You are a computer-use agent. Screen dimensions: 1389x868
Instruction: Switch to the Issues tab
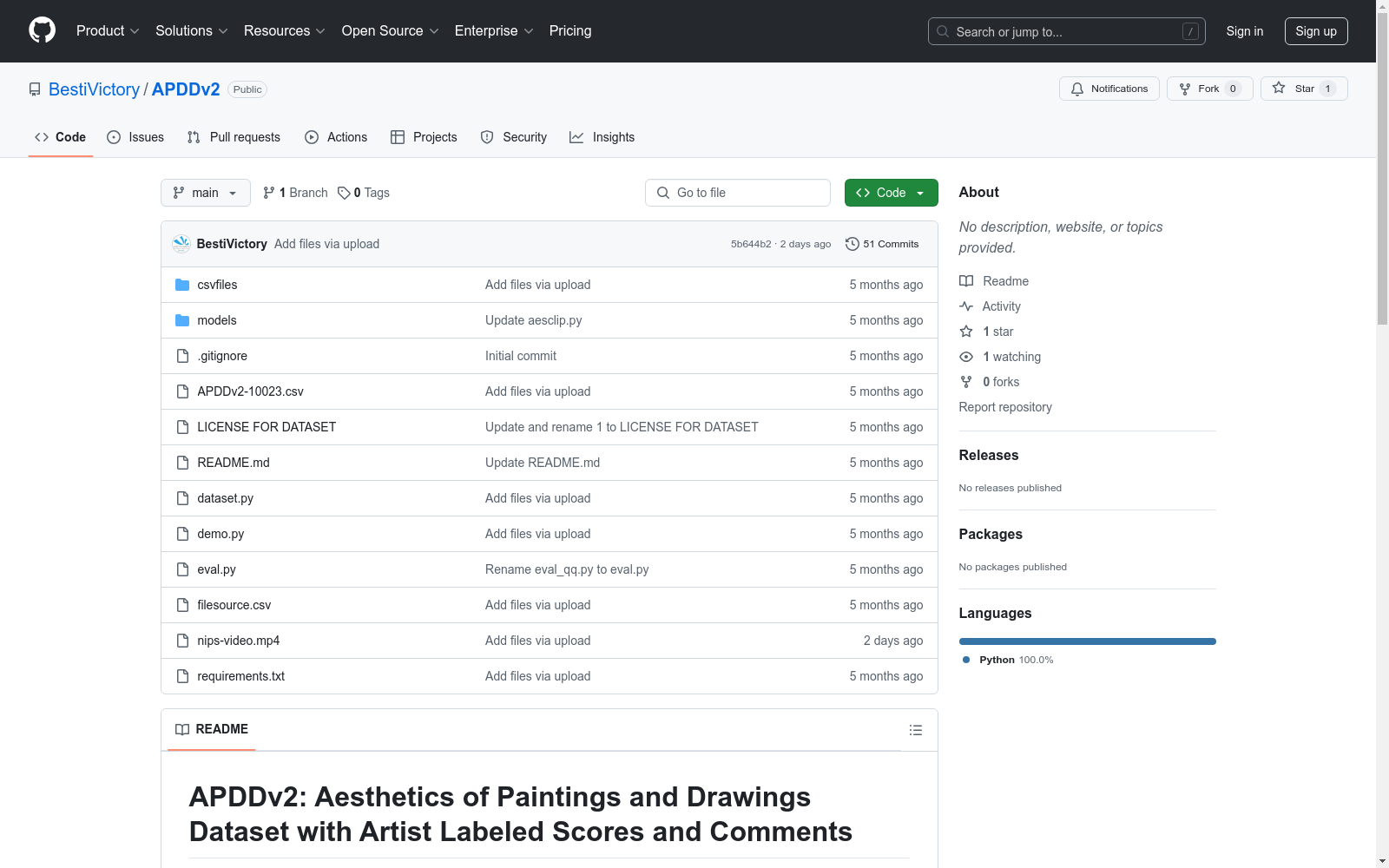(x=135, y=137)
